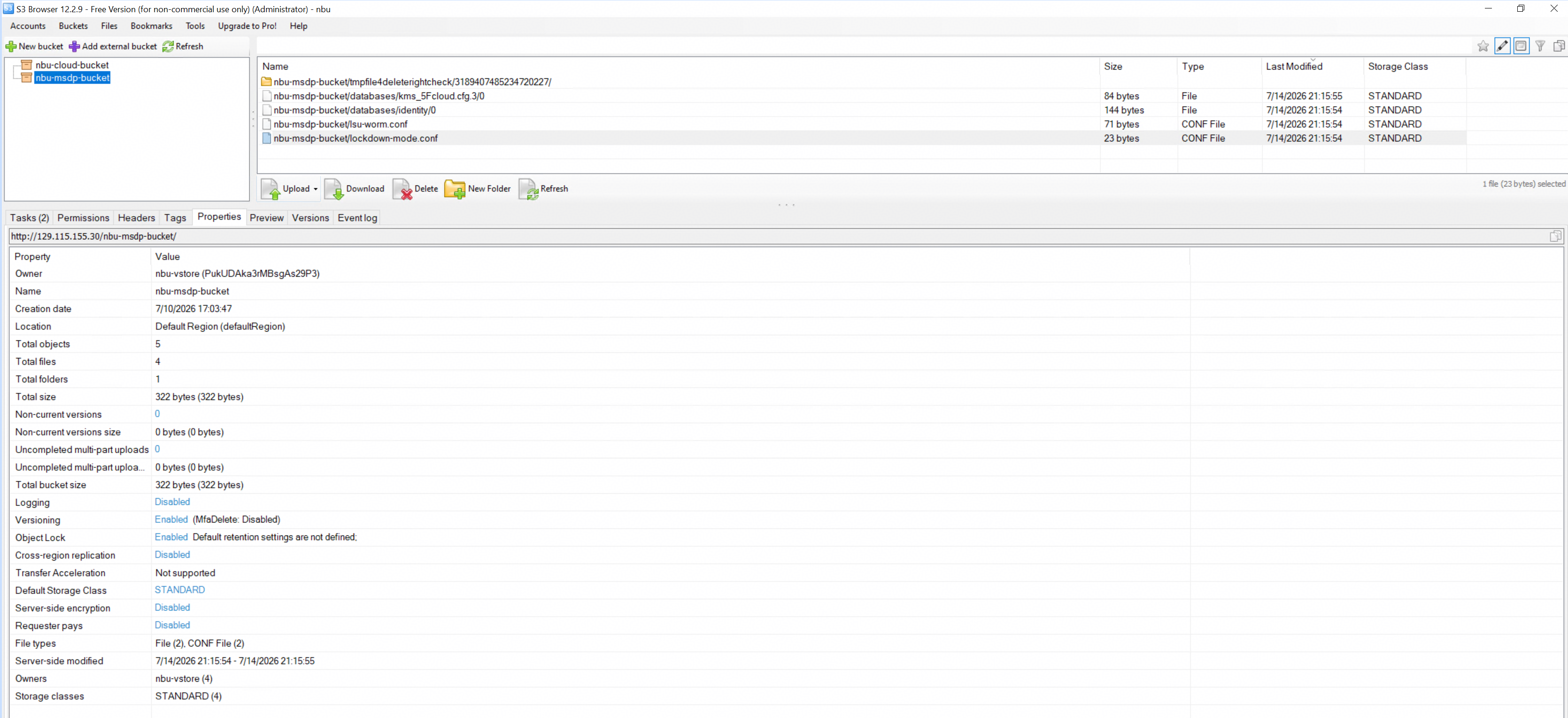Click the Owner value nbu-vstore (PukUDAka3rMBsgAs29P3)
This screenshot has width=1568, height=718.
pos(238,274)
